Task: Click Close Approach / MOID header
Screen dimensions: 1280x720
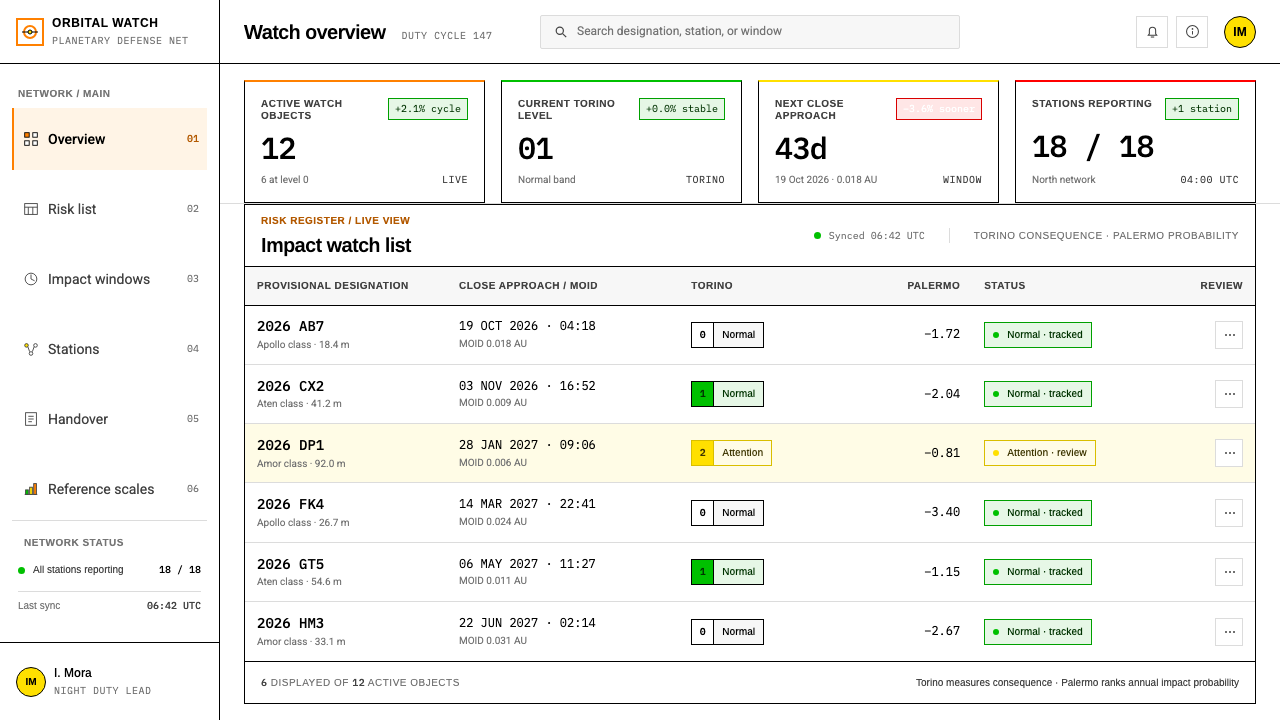Action: coord(528,286)
